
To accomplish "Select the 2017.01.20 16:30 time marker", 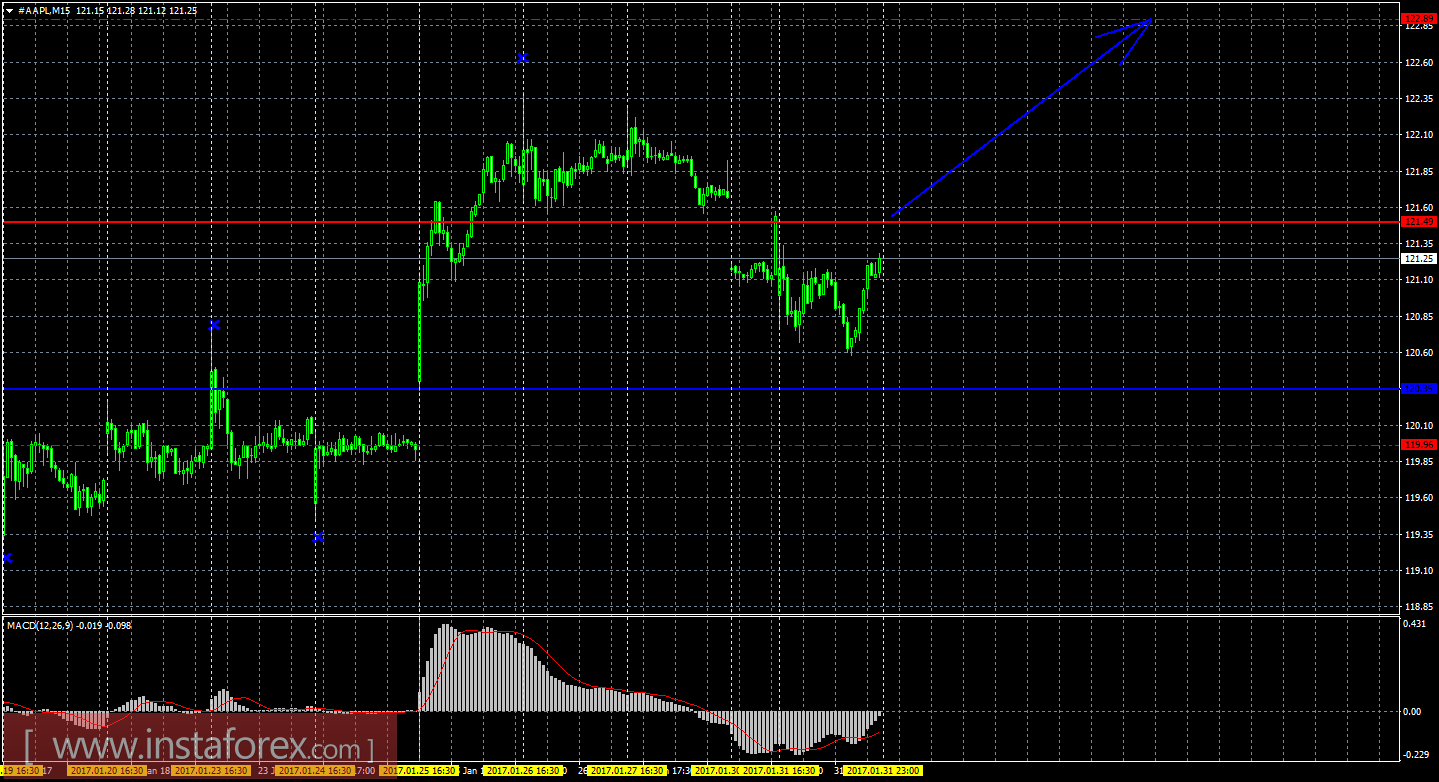I will (106, 771).
